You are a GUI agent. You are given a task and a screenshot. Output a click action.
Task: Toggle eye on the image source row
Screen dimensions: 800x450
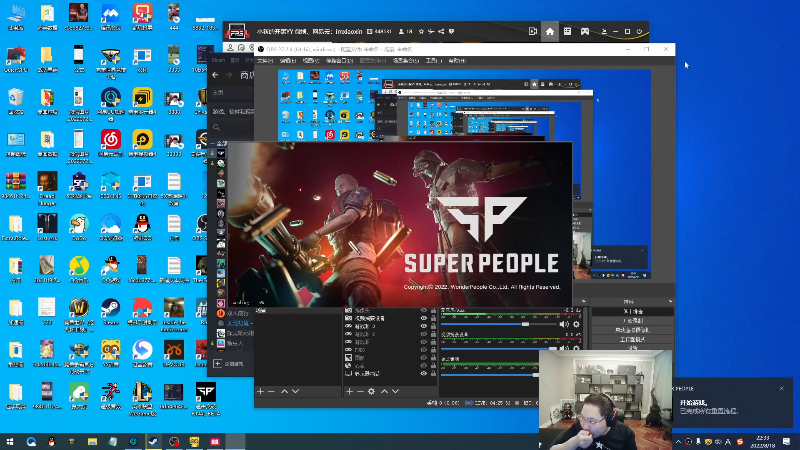pyautogui.click(x=423, y=358)
